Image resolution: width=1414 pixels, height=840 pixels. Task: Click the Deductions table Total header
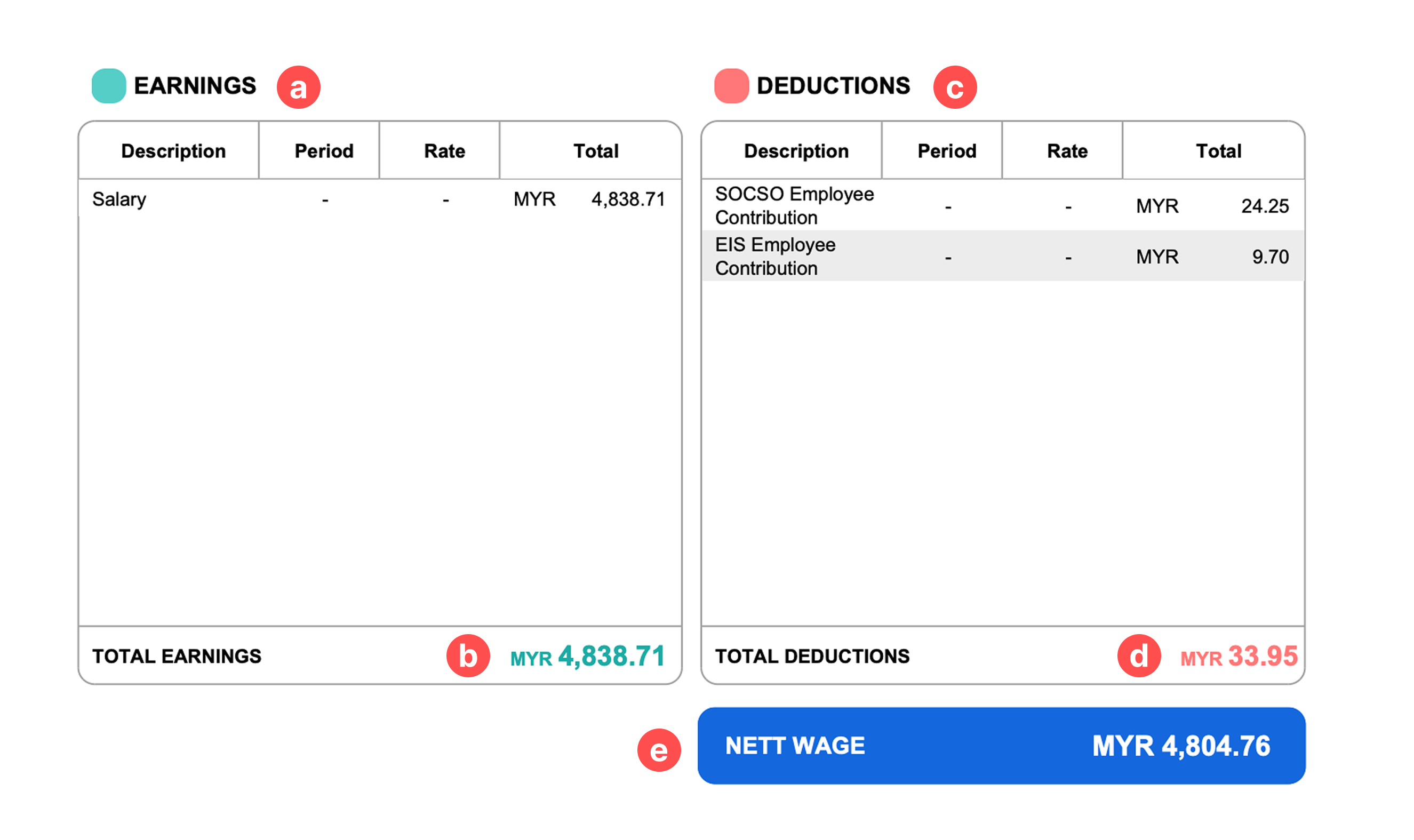[1218, 151]
